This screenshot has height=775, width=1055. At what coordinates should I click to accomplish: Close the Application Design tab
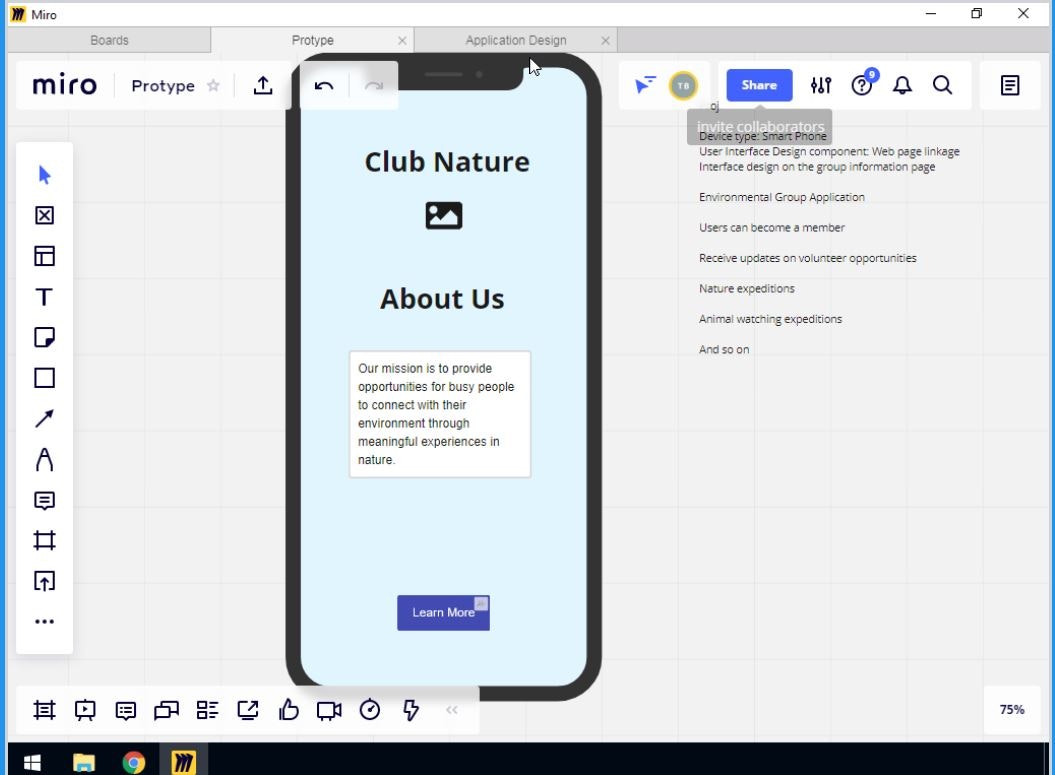[606, 40]
